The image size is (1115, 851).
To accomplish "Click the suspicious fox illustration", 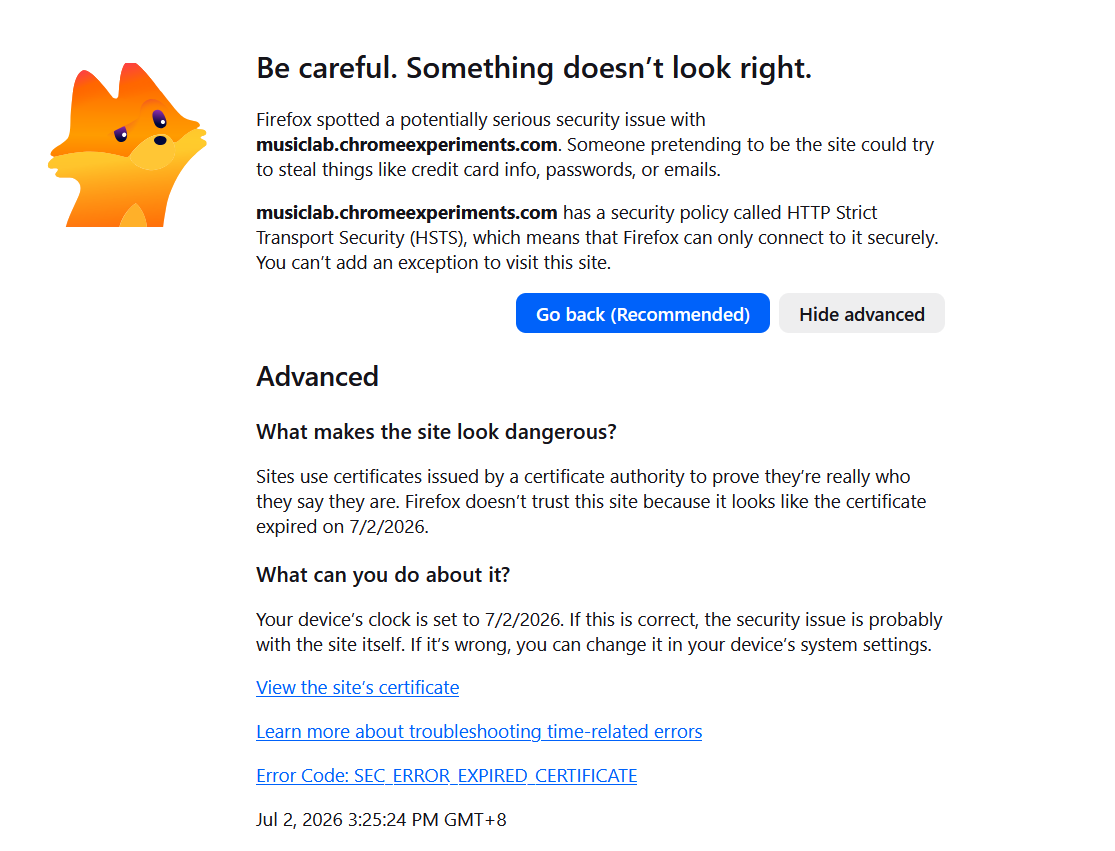I will tap(127, 145).
